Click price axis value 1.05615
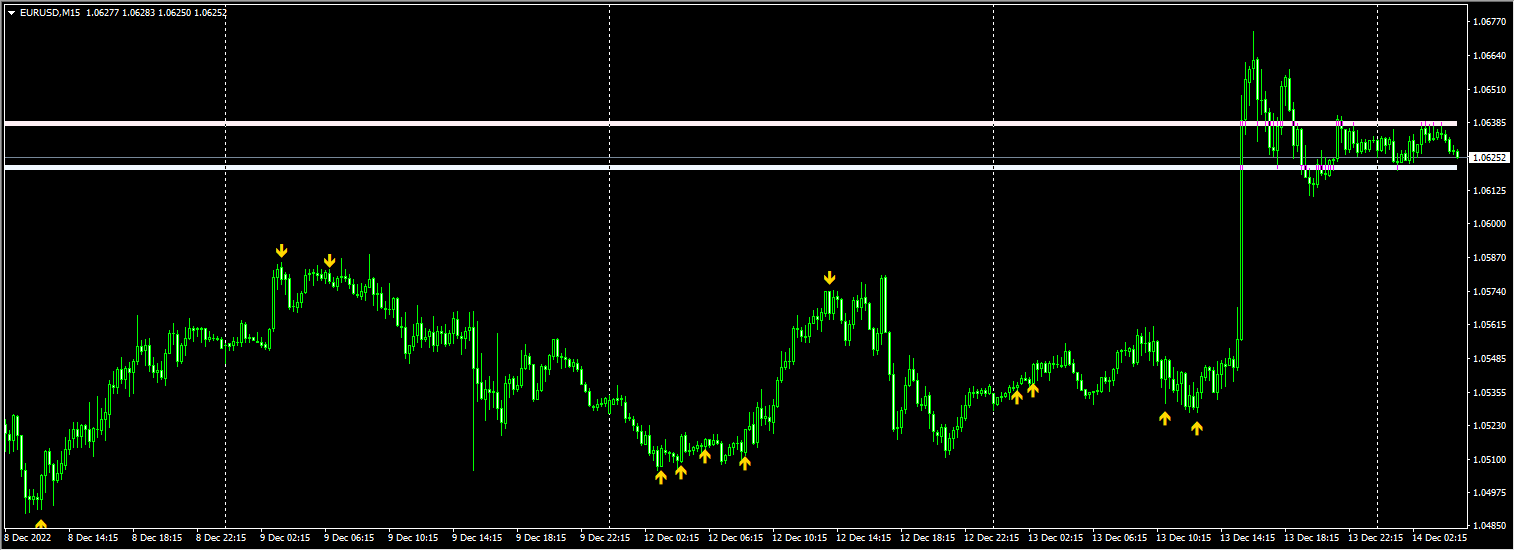This screenshot has height=551, width=1515. [1490, 325]
